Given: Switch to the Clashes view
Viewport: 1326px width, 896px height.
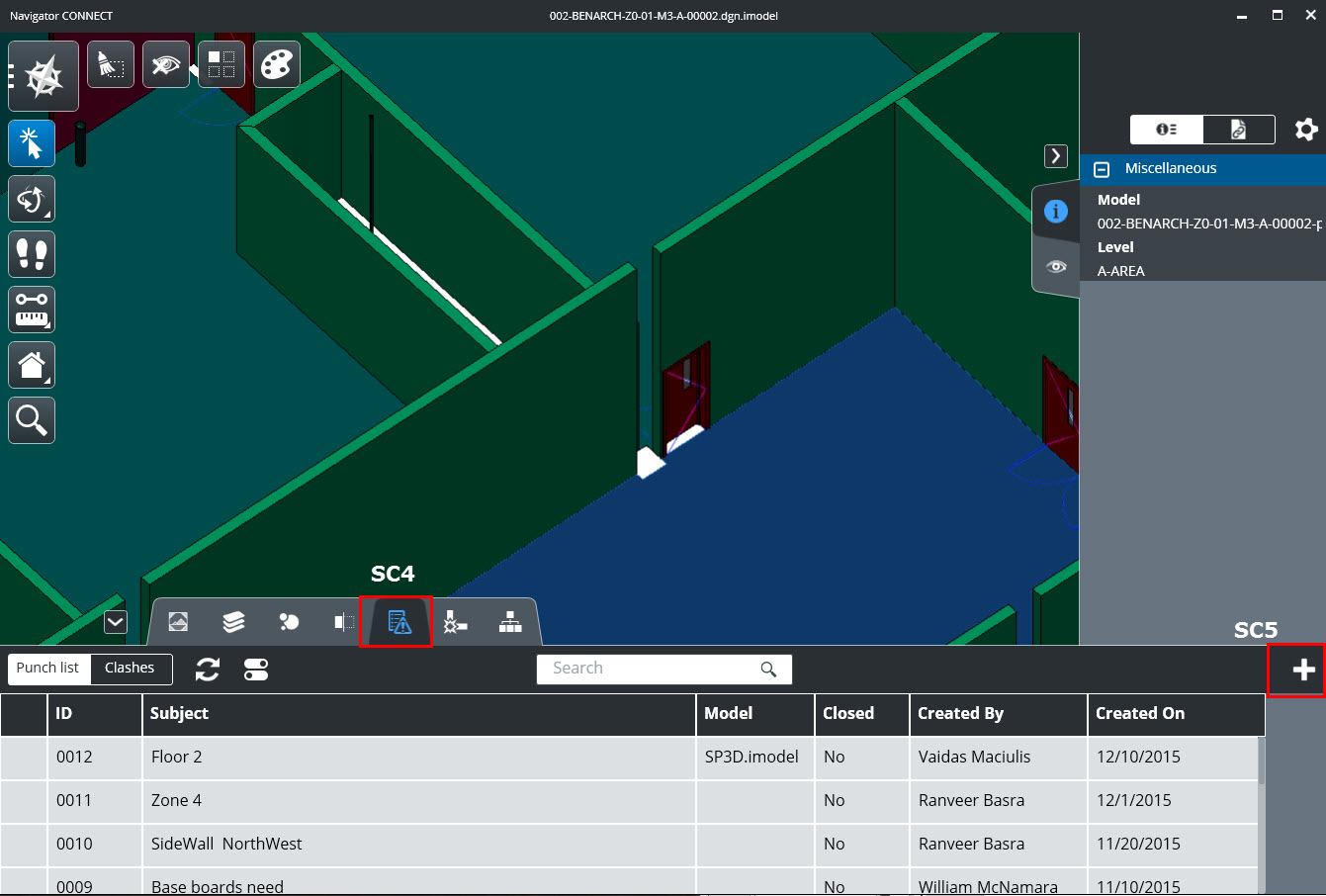Looking at the screenshot, I should pyautogui.click(x=131, y=669).
